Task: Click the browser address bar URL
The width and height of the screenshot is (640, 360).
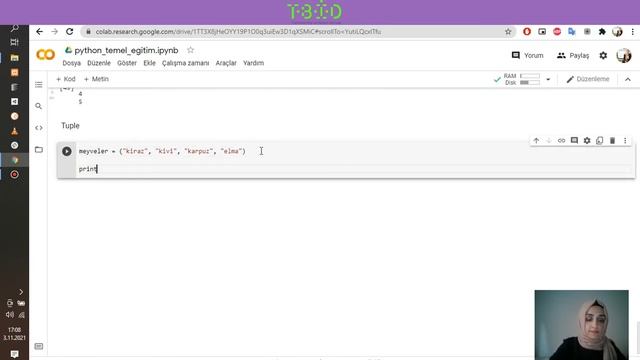Action: (x=238, y=31)
